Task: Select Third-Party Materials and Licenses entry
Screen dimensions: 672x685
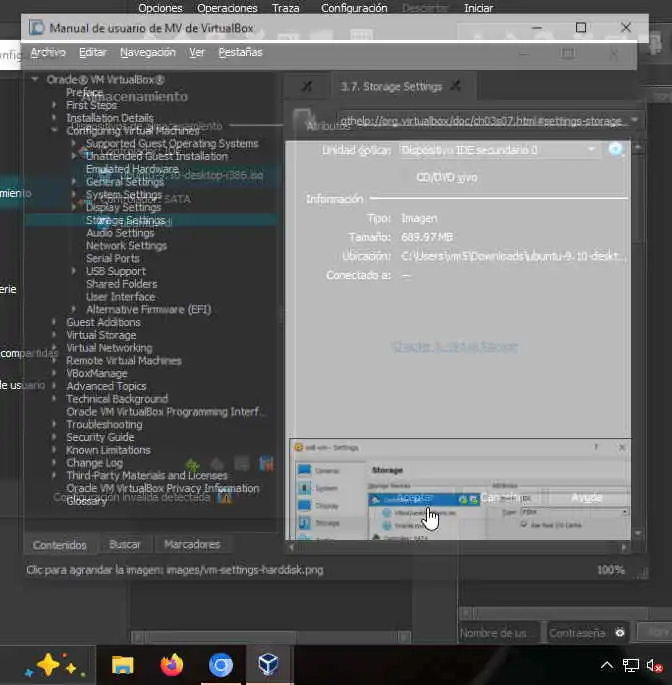Action: coord(147,475)
